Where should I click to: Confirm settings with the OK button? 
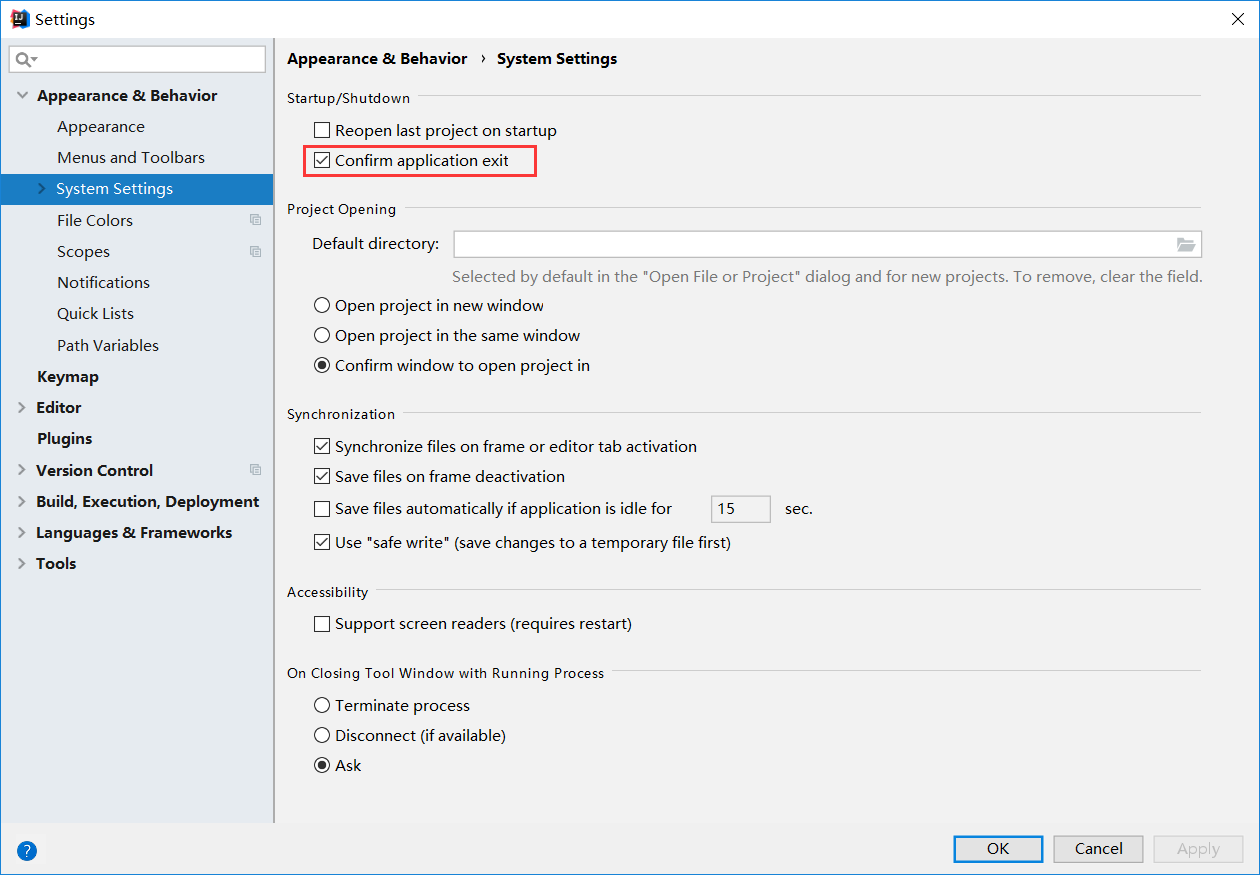click(x=997, y=848)
